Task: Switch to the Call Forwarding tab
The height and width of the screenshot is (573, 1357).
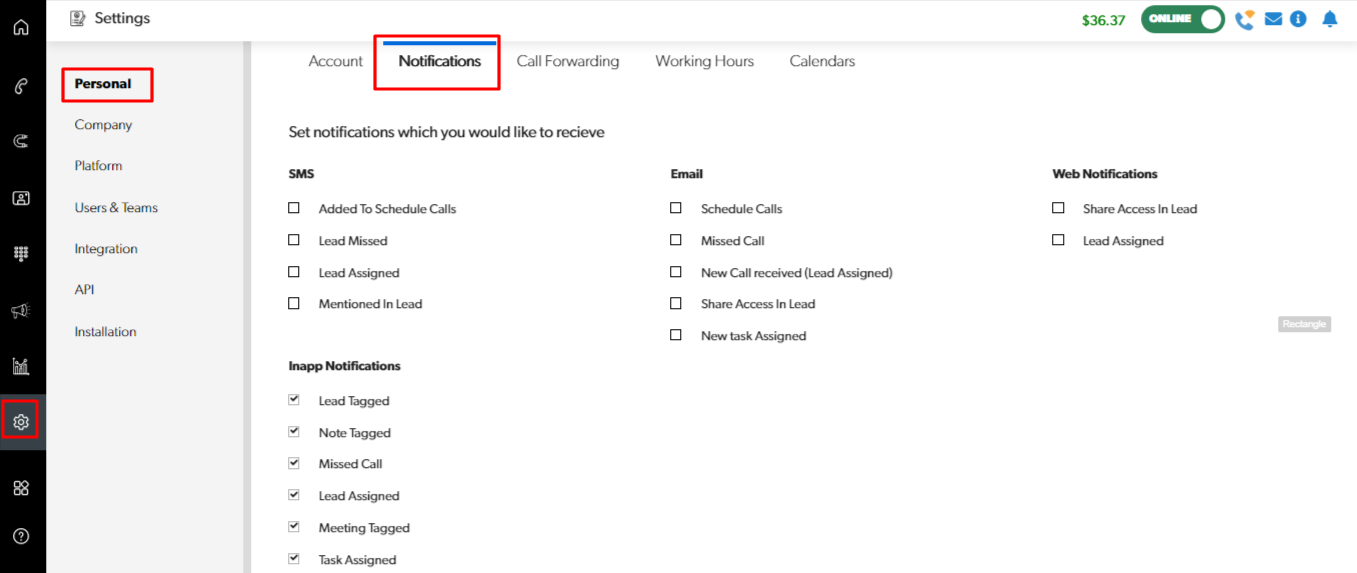Action: (x=567, y=61)
